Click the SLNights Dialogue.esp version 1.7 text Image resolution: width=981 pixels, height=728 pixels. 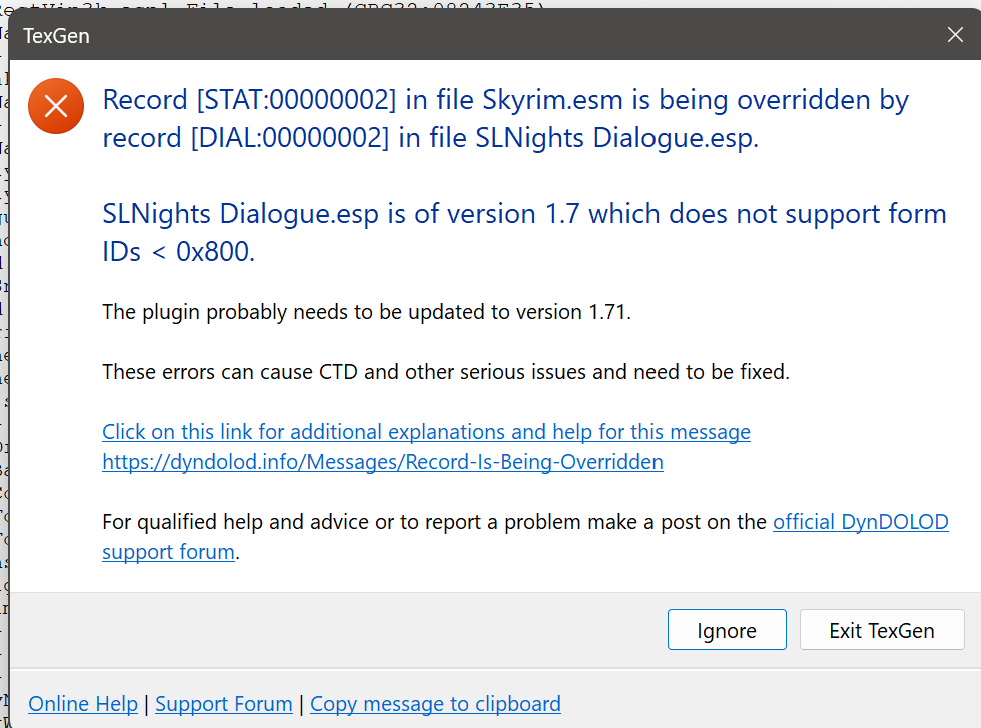(x=524, y=233)
